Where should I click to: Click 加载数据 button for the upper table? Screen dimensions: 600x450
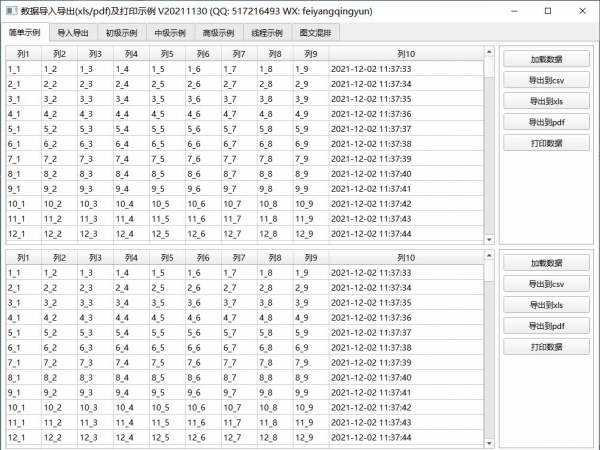point(546,59)
